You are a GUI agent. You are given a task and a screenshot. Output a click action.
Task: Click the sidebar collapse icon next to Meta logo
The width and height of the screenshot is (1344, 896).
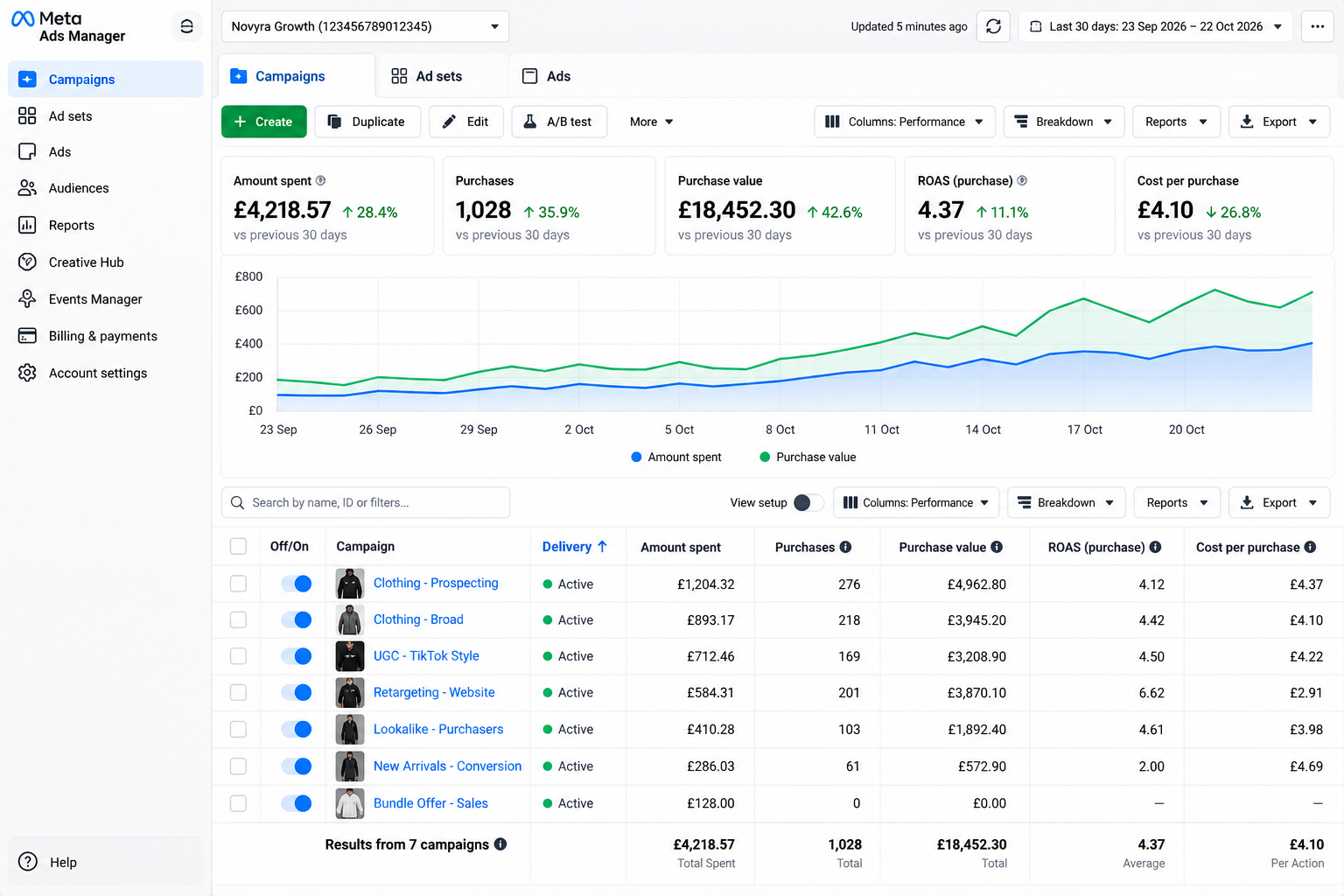pos(186,26)
